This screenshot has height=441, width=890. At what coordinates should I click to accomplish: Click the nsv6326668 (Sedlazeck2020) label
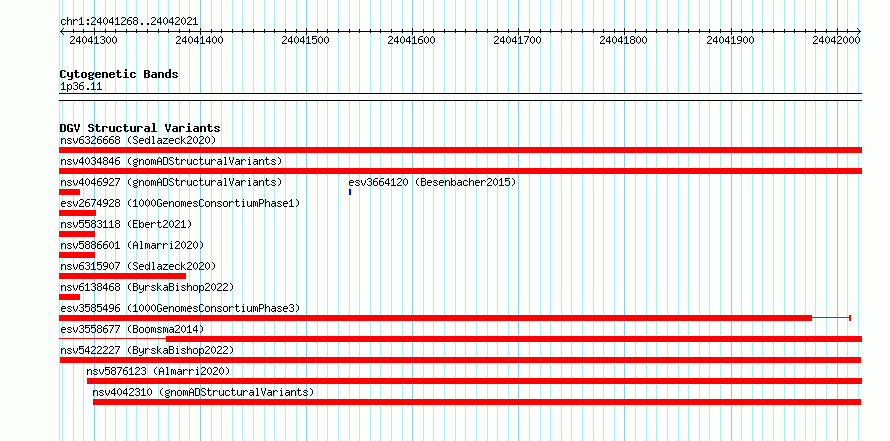coord(138,140)
